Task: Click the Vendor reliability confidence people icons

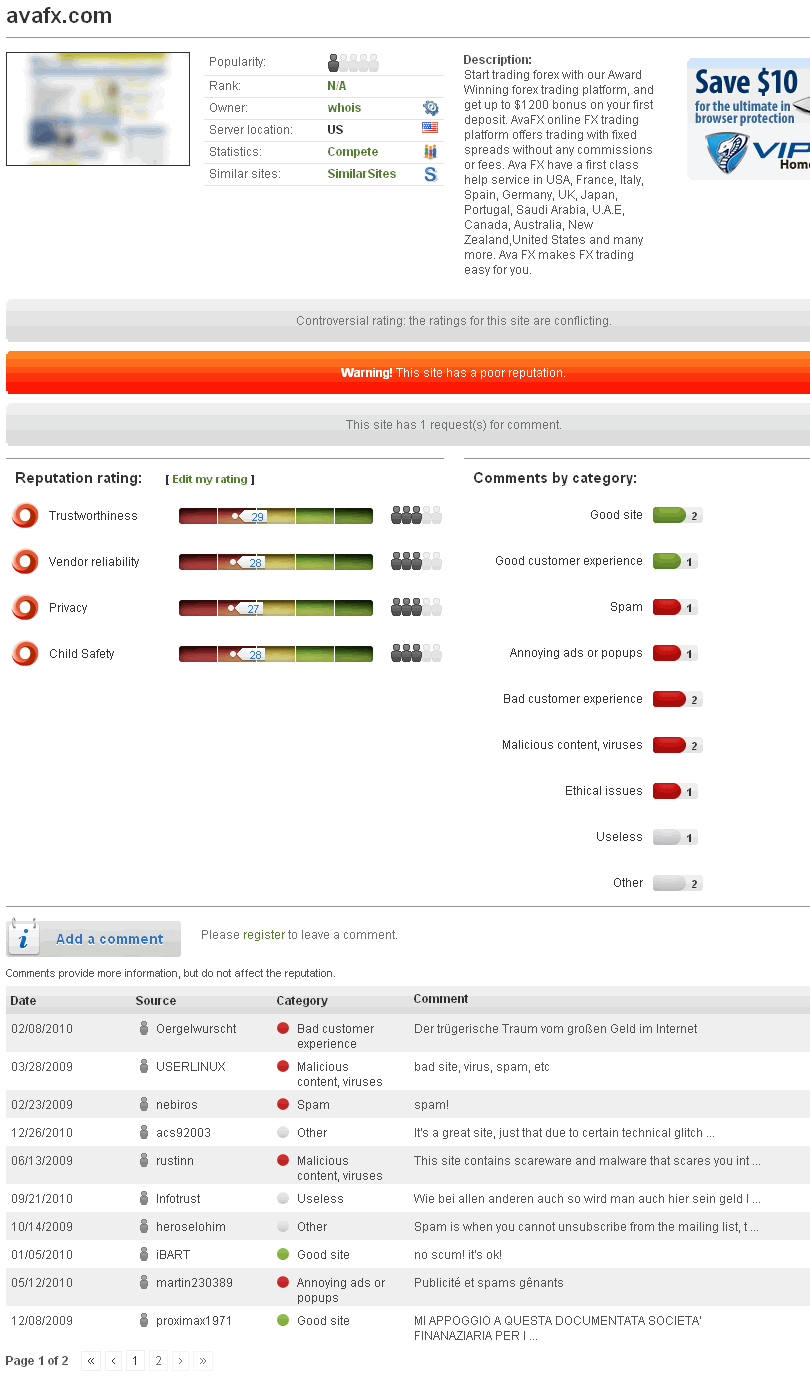Action: [x=416, y=562]
